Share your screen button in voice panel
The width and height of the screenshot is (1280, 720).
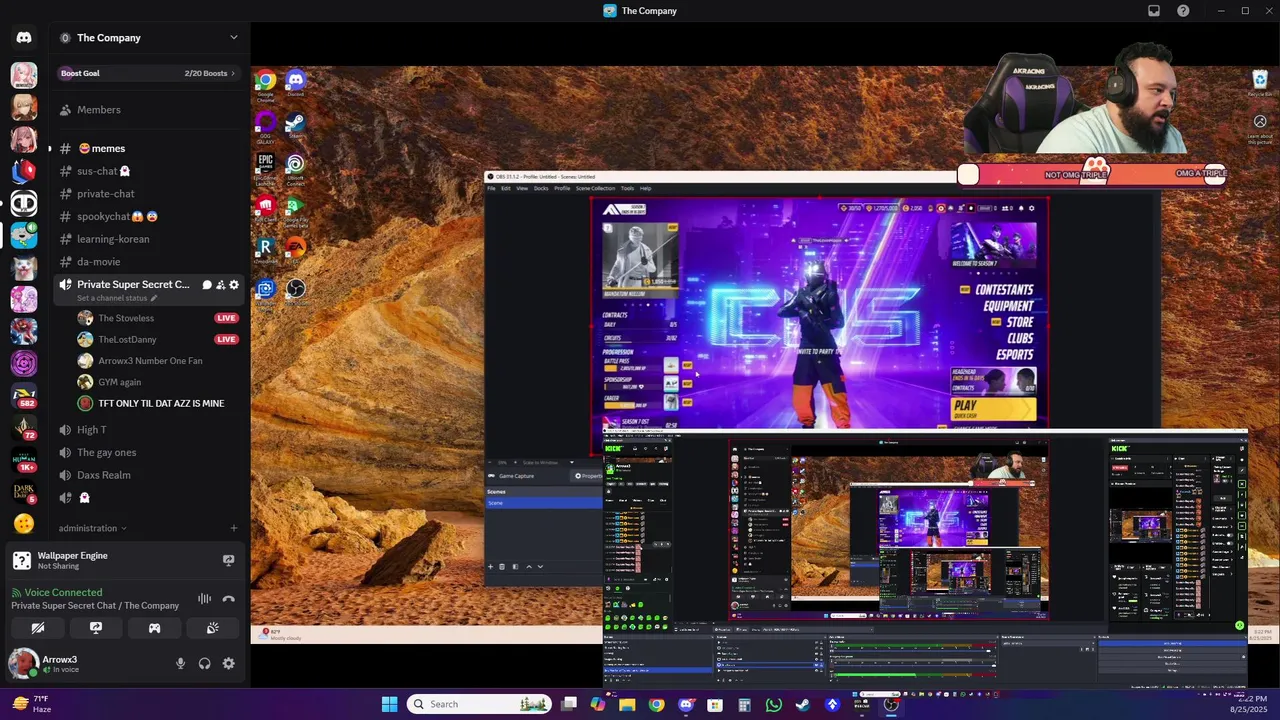pos(96,628)
